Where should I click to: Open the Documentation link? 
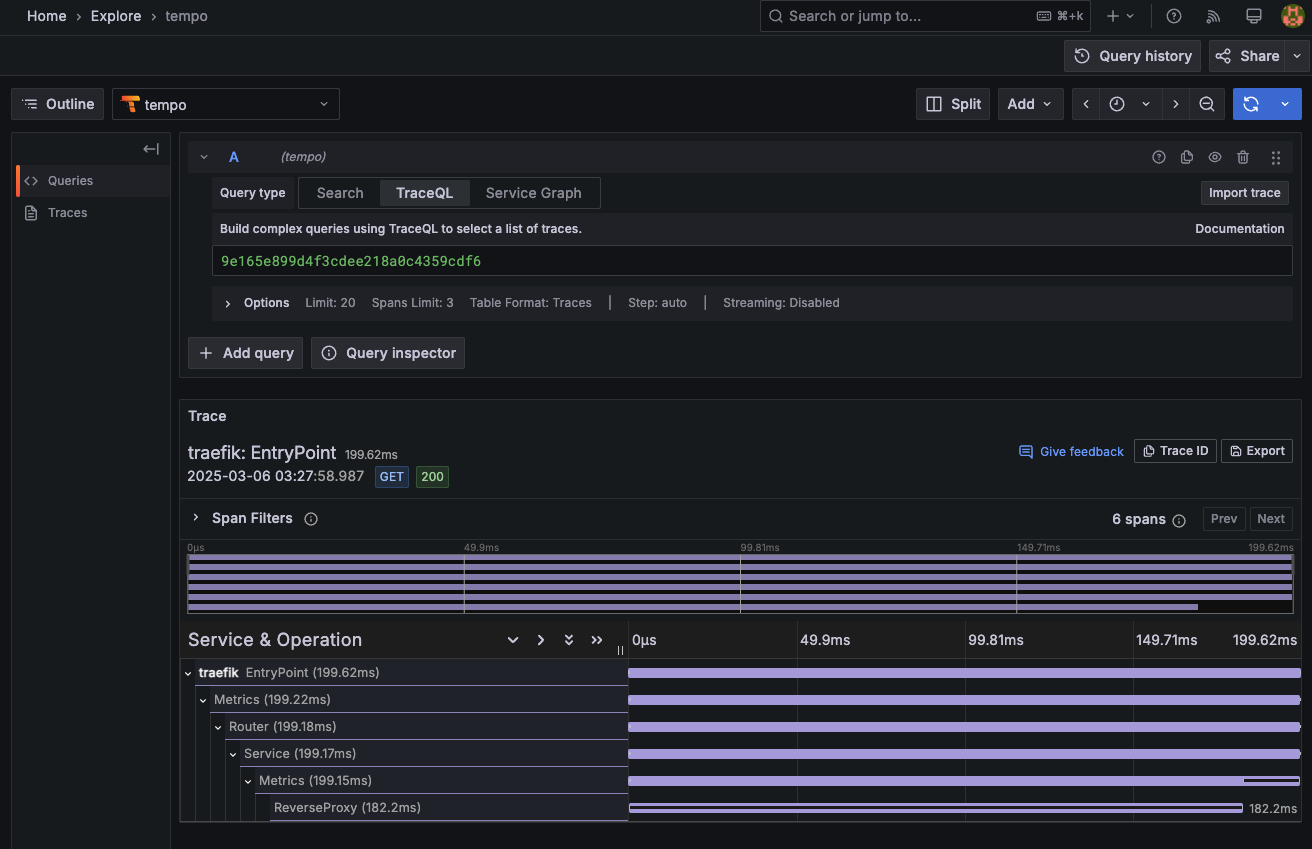[1240, 229]
